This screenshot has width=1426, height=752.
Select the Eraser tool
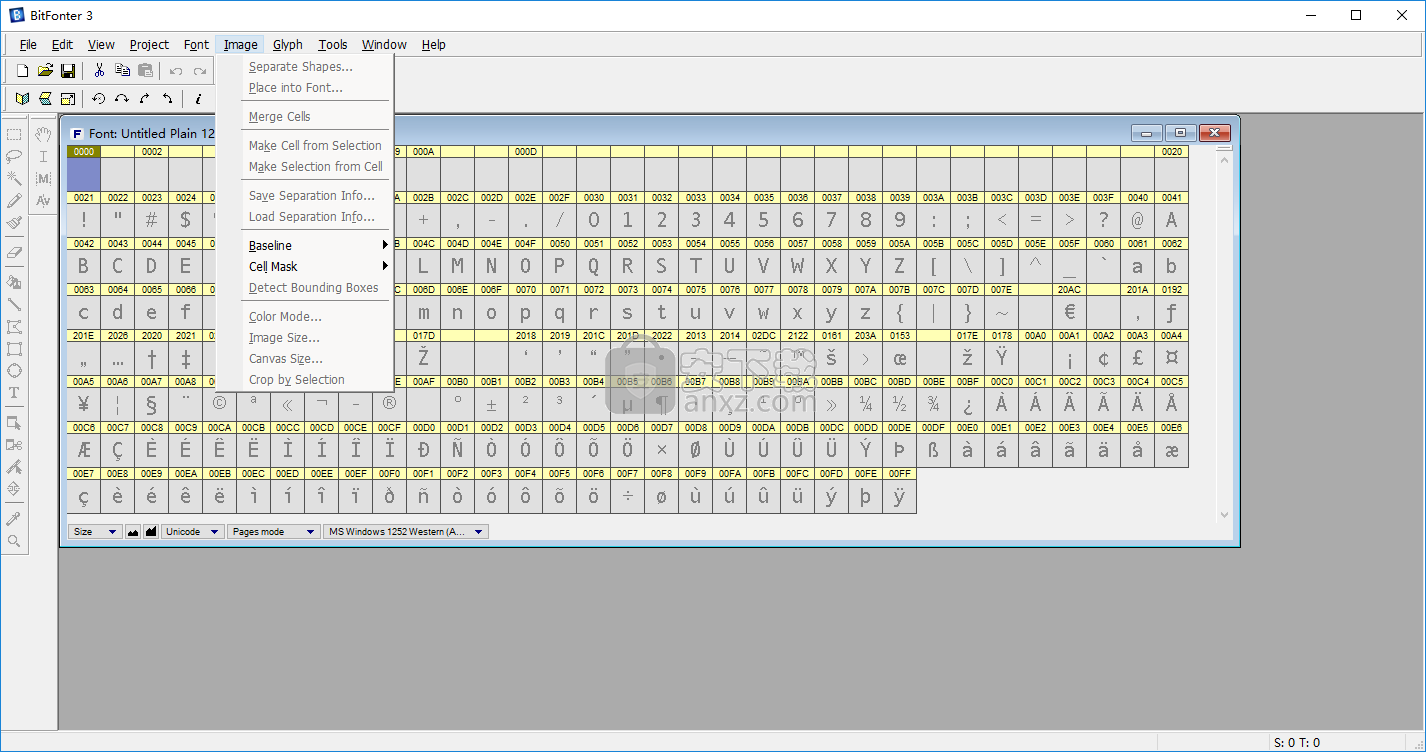[x=14, y=253]
